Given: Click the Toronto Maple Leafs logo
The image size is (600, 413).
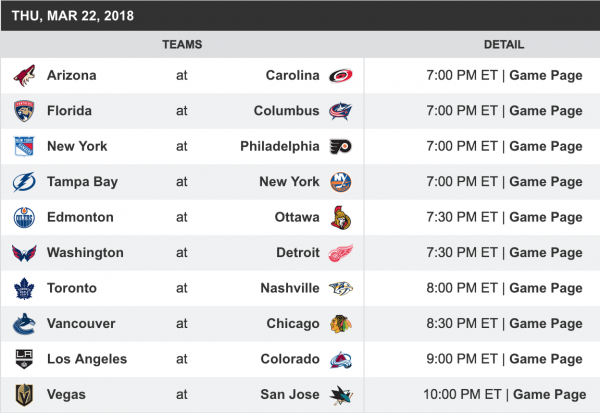Looking at the screenshot, I should click(x=25, y=289).
